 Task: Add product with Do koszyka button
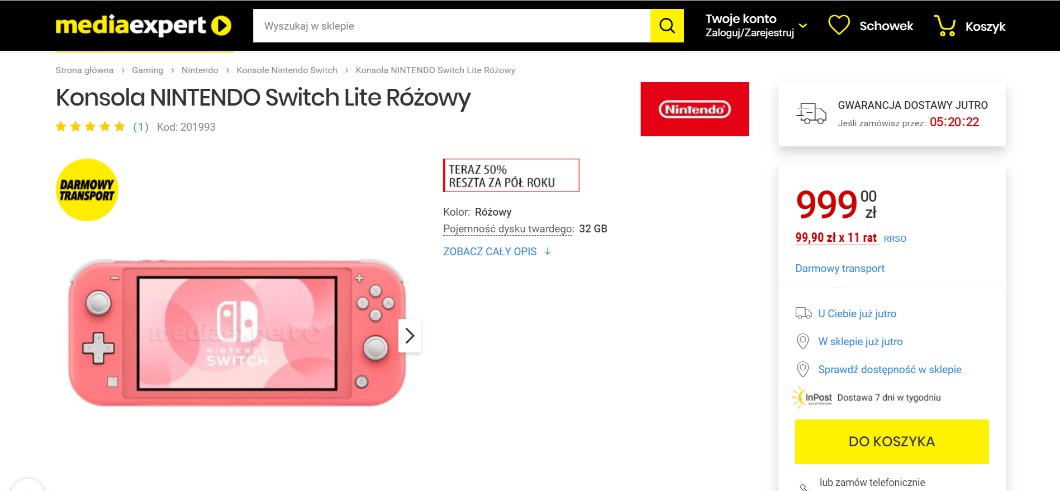point(891,441)
